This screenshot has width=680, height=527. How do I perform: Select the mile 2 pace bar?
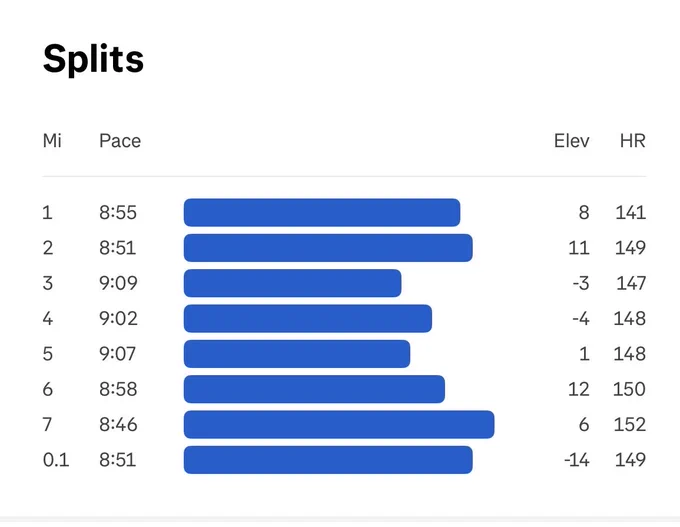coord(328,248)
